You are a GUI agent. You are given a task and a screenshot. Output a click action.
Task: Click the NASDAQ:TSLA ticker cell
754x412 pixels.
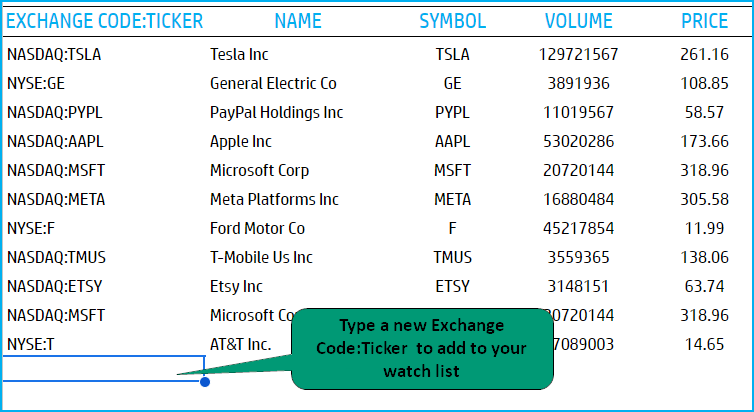54,55
